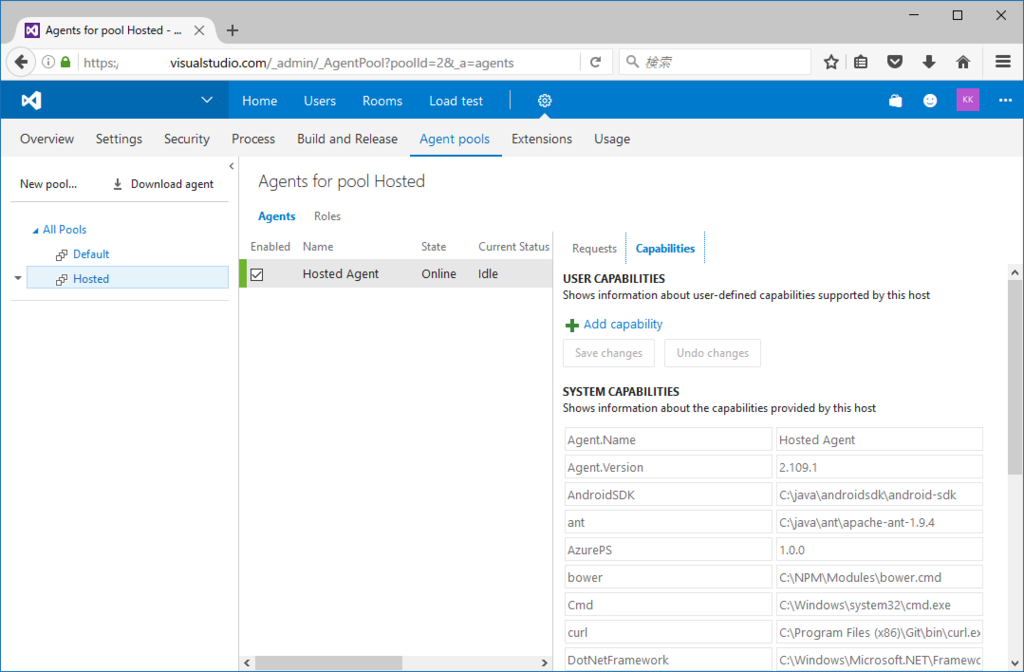Image resolution: width=1024 pixels, height=672 pixels.
Task: Click the State column header
Action: point(434,246)
